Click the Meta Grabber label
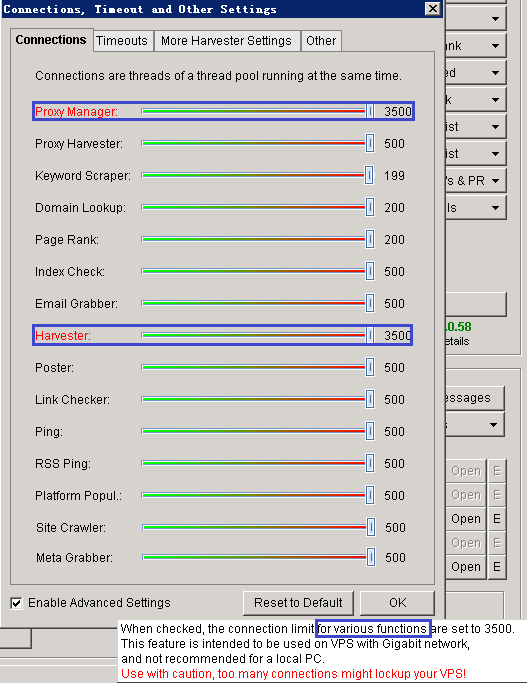The width and height of the screenshot is (527, 683). point(74,558)
